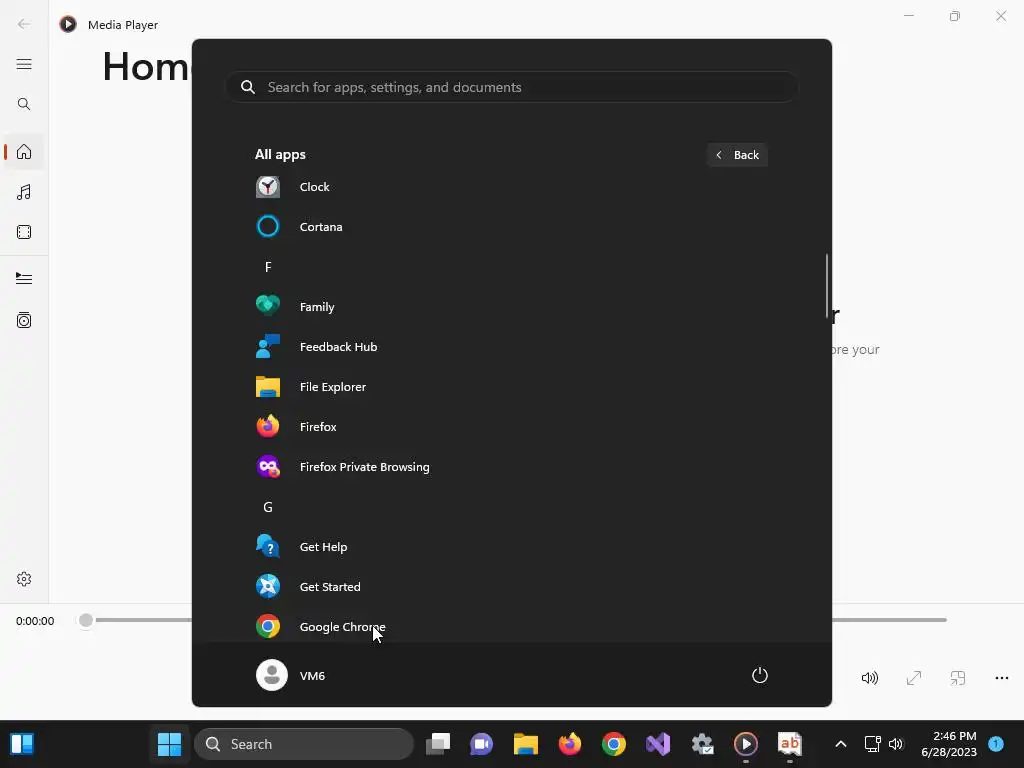1024x768 pixels.
Task: Select Home in Media Player sidebar
Action: click(24, 152)
